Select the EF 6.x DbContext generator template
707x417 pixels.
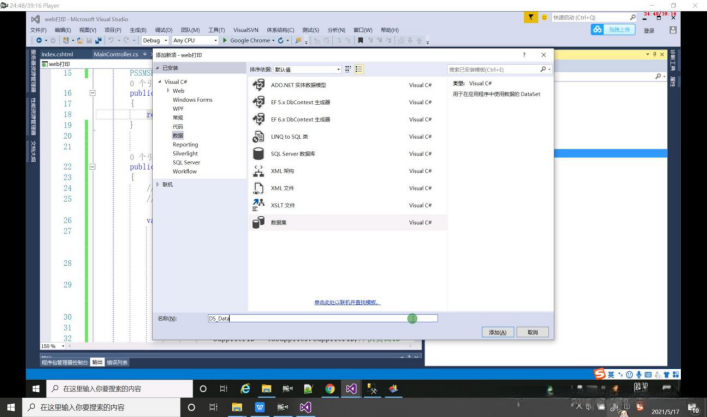(347, 119)
